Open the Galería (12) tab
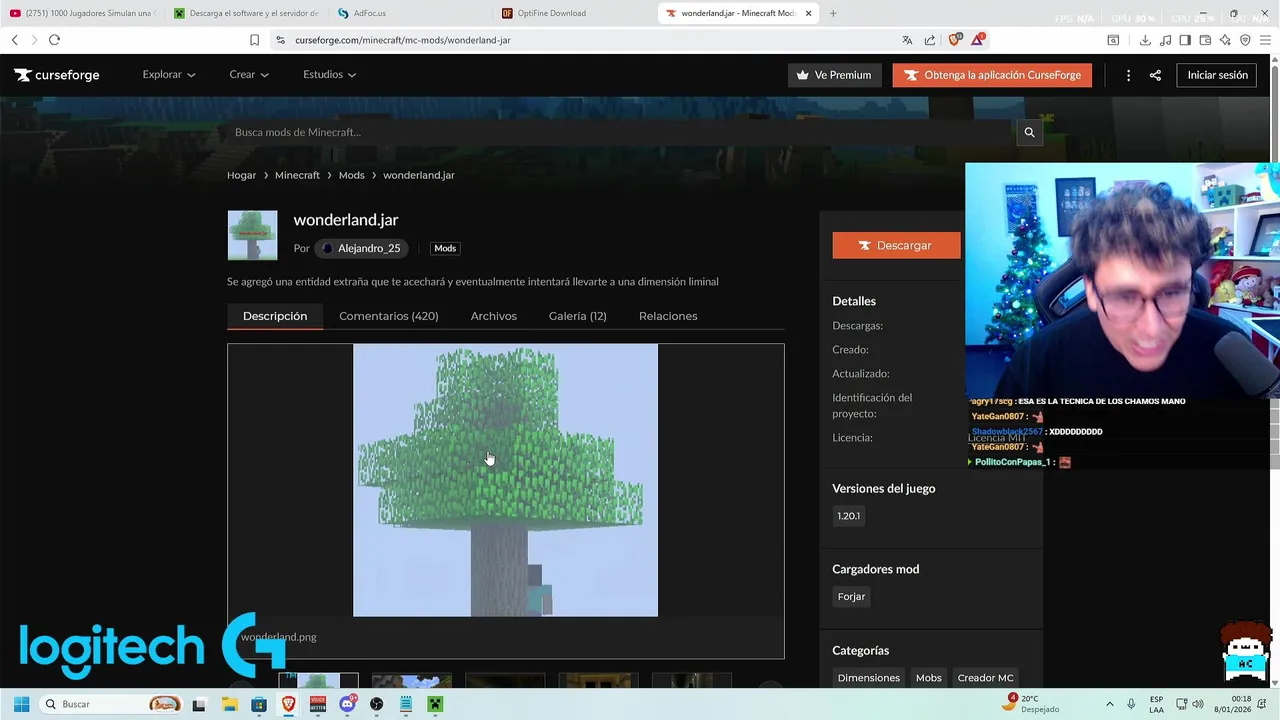Viewport: 1280px width, 720px height. (578, 316)
